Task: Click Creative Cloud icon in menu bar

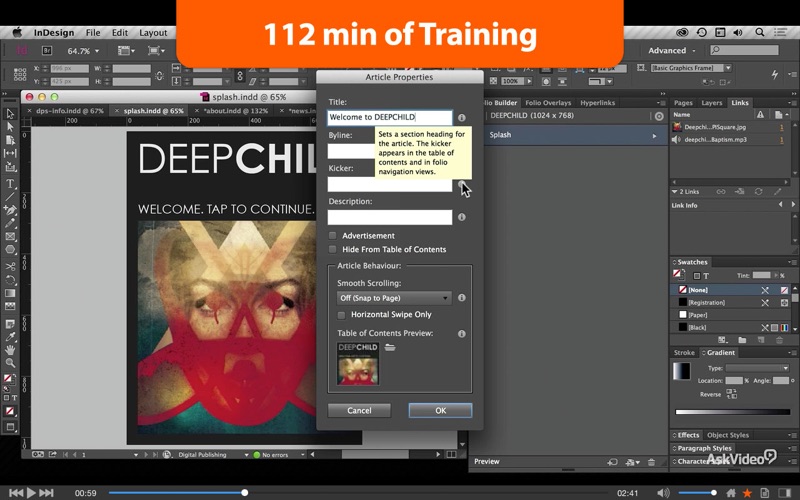Action: (x=682, y=32)
